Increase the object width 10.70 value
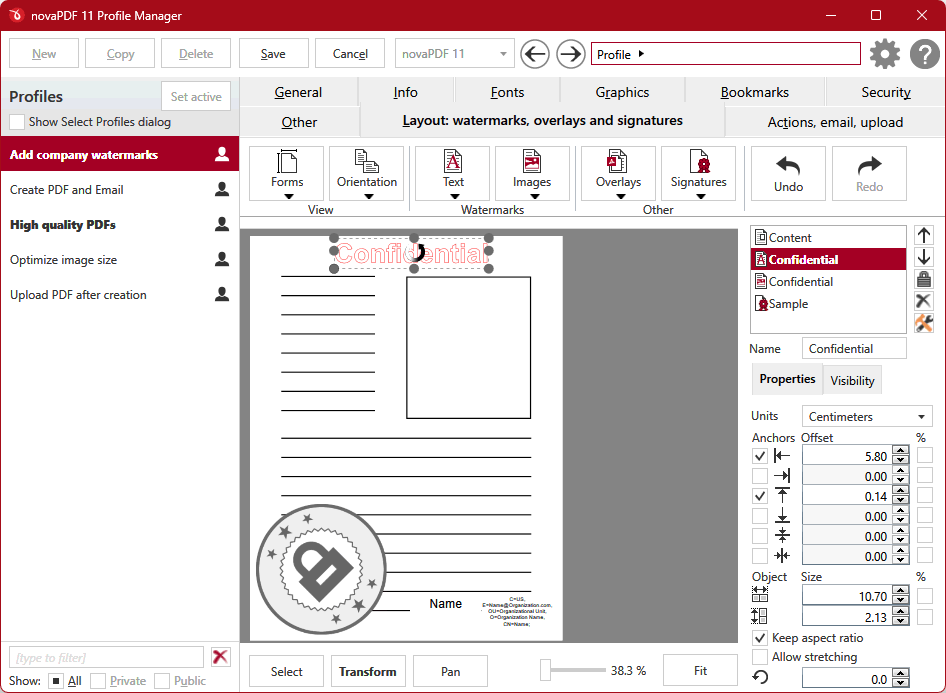 901,591
